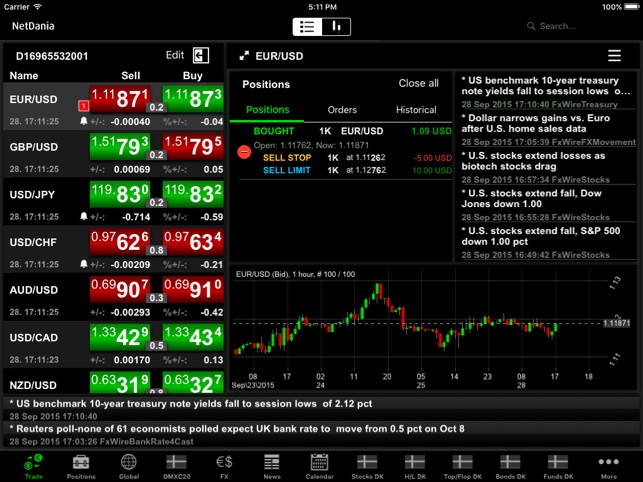Open the Trade tab icon
The image size is (643, 482).
(34, 466)
